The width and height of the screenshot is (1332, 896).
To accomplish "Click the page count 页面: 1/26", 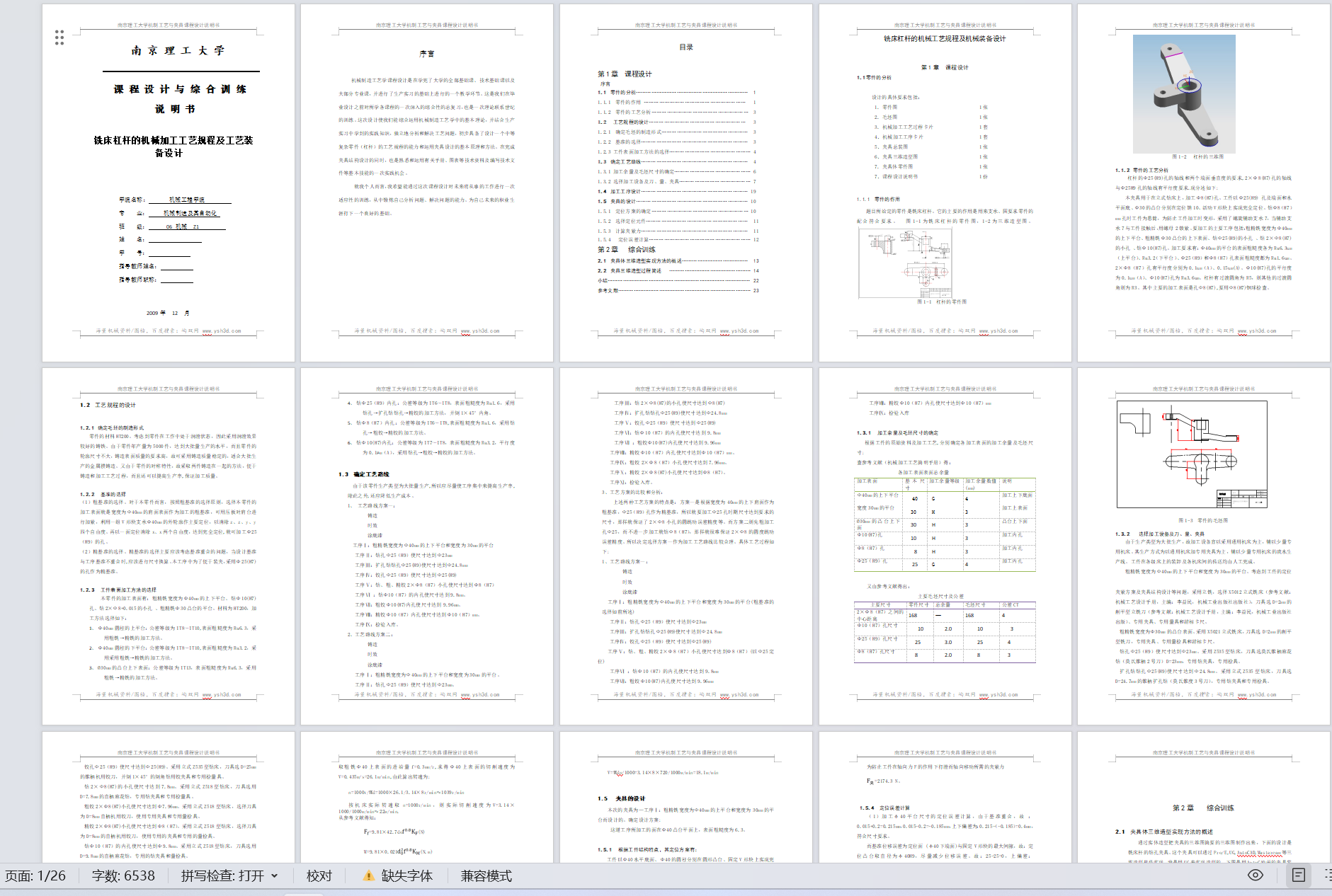I will click(x=35, y=876).
